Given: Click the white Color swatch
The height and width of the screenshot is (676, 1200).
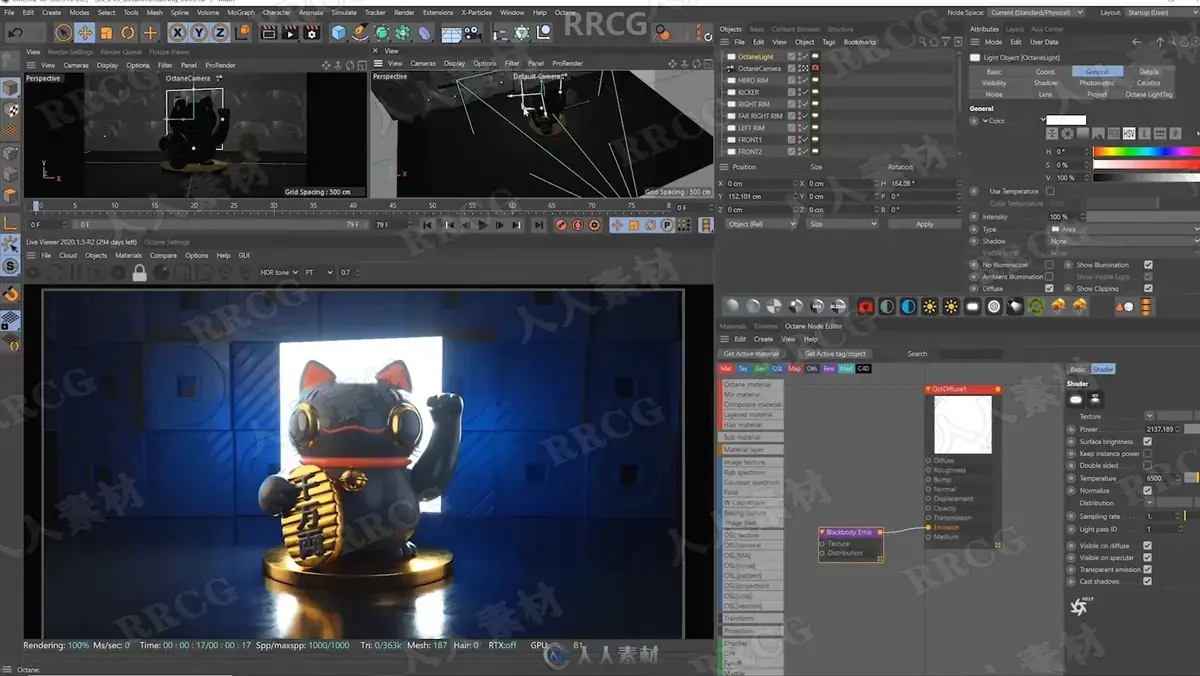Looking at the screenshot, I should click(1066, 120).
